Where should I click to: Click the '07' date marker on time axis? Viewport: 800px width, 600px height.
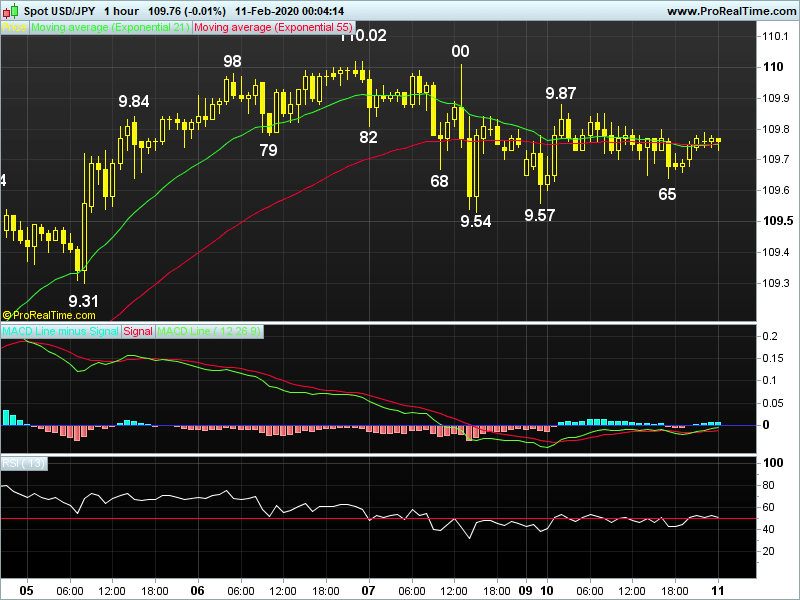point(368,590)
